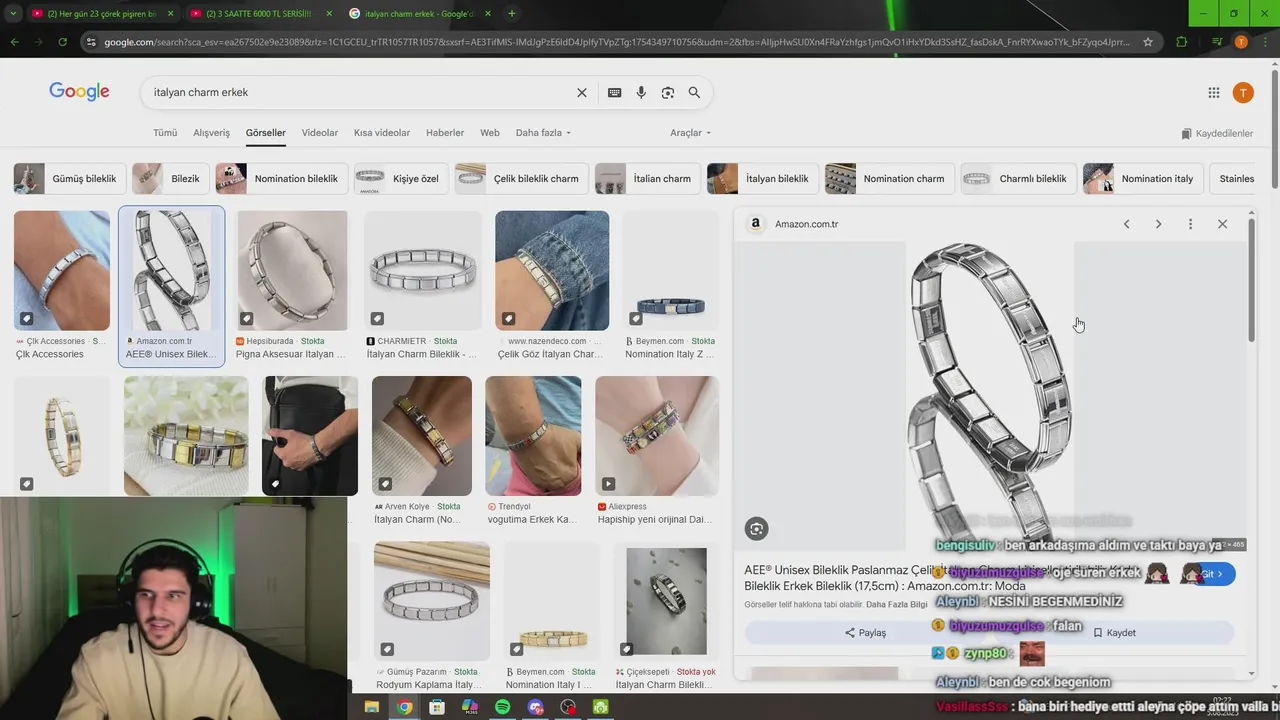Screen dimensions: 1280x720
Task: Show previous image in preview panel
Action: point(1126,224)
